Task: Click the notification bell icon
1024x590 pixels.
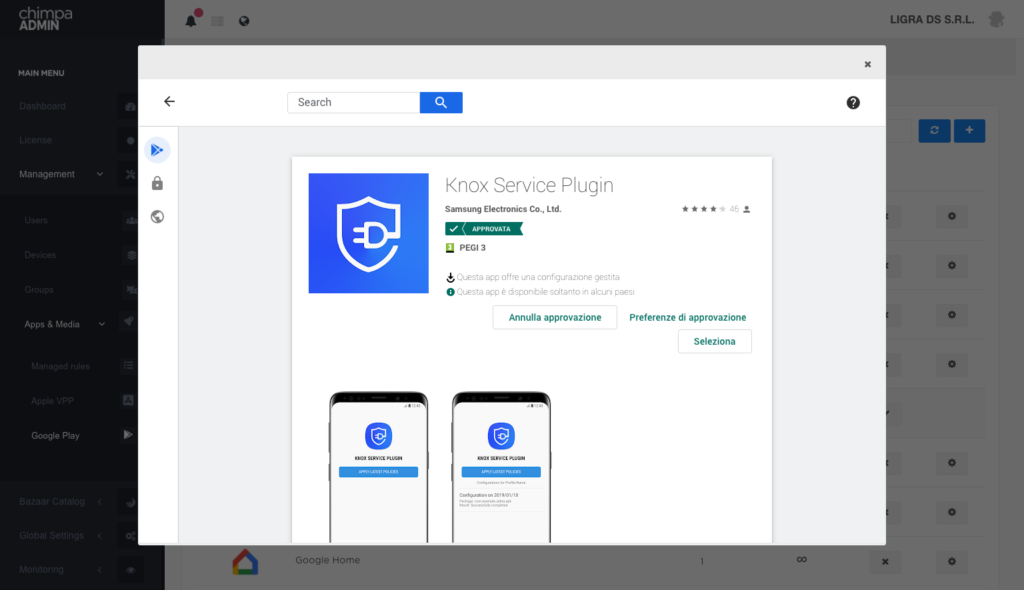Action: coord(191,21)
